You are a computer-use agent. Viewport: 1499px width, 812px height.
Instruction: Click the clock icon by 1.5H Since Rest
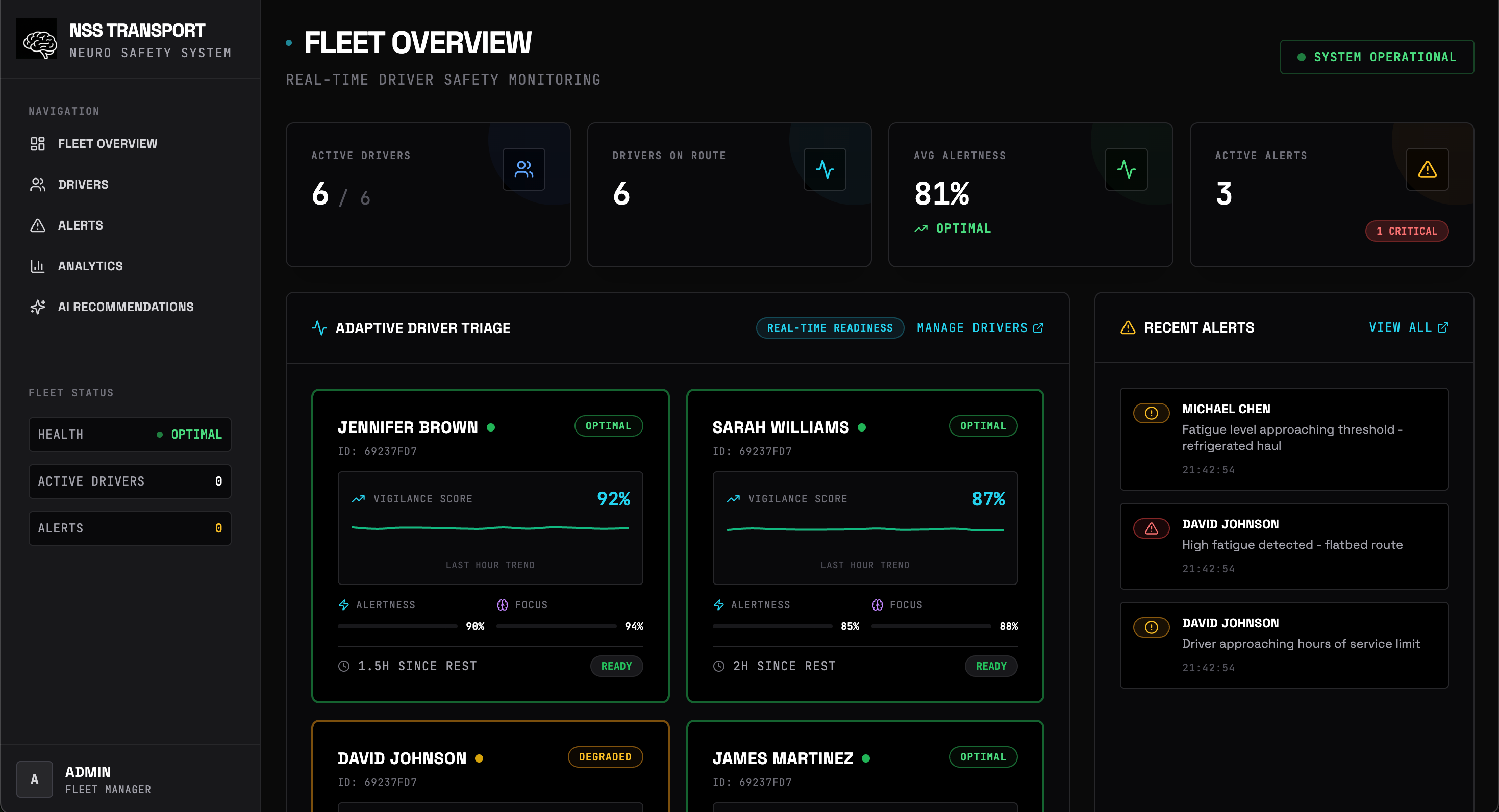pyautogui.click(x=344, y=666)
